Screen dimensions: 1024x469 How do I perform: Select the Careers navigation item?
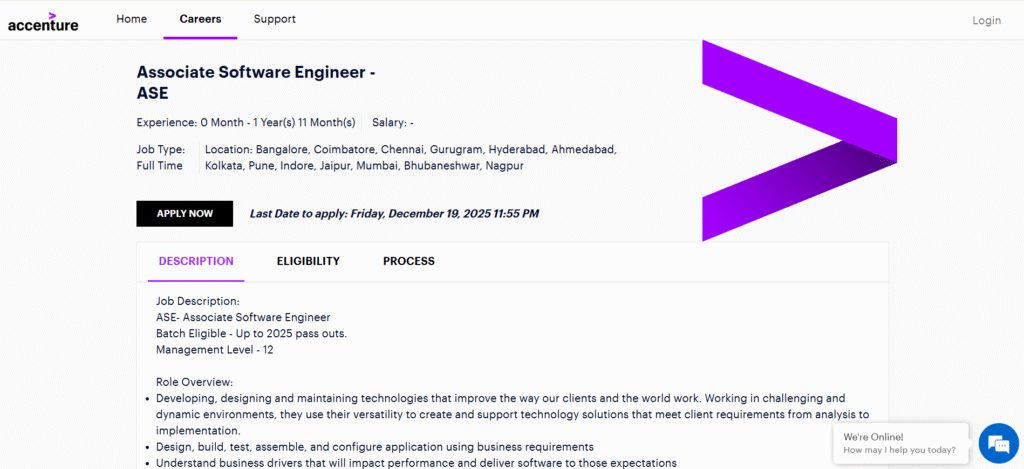[200, 19]
